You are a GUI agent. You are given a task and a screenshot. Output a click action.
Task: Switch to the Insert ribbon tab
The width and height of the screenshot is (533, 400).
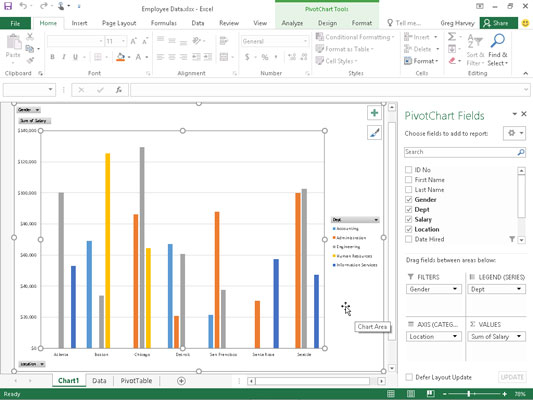pos(79,23)
